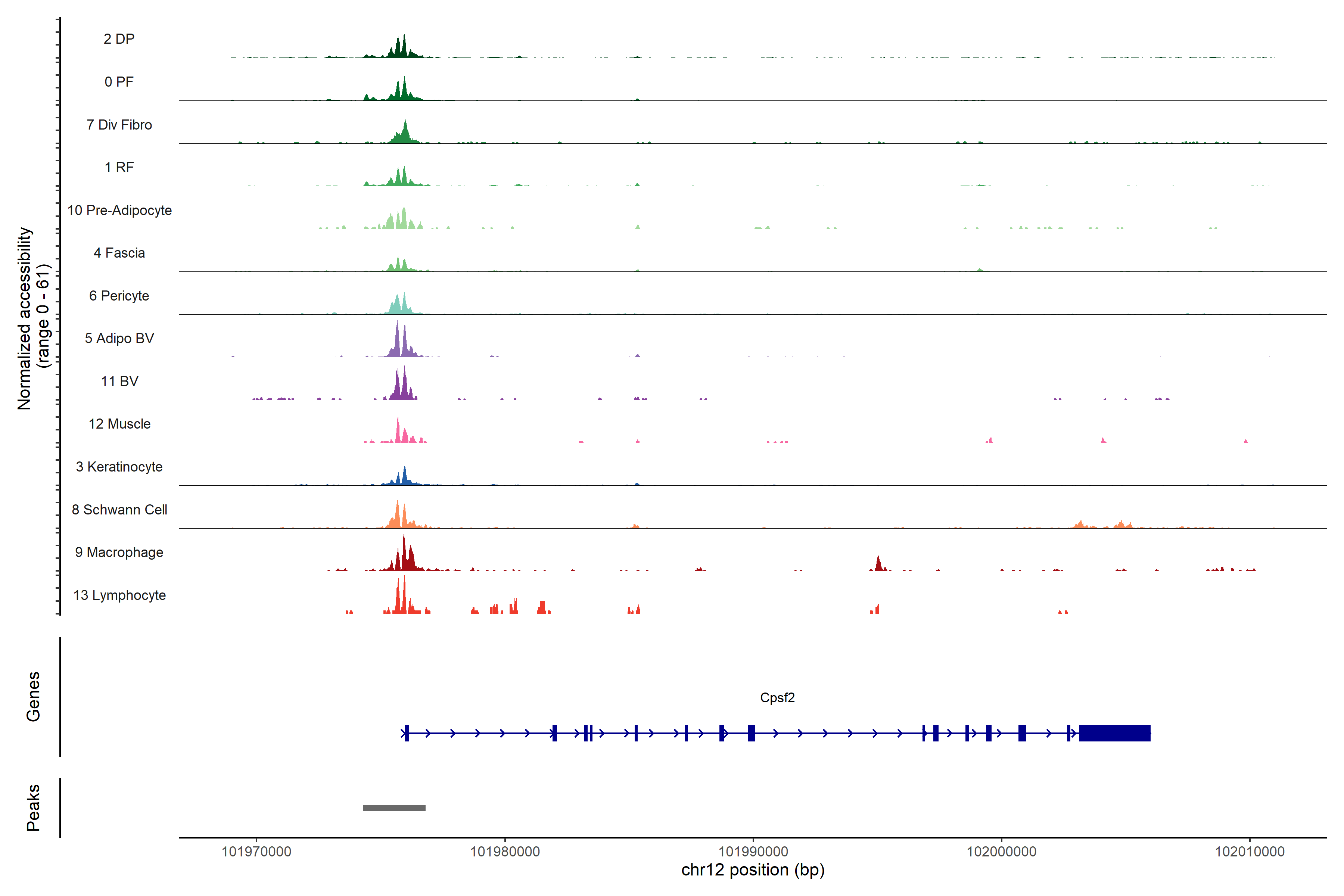Click the chr12 position (bp) axis title

tap(753, 870)
